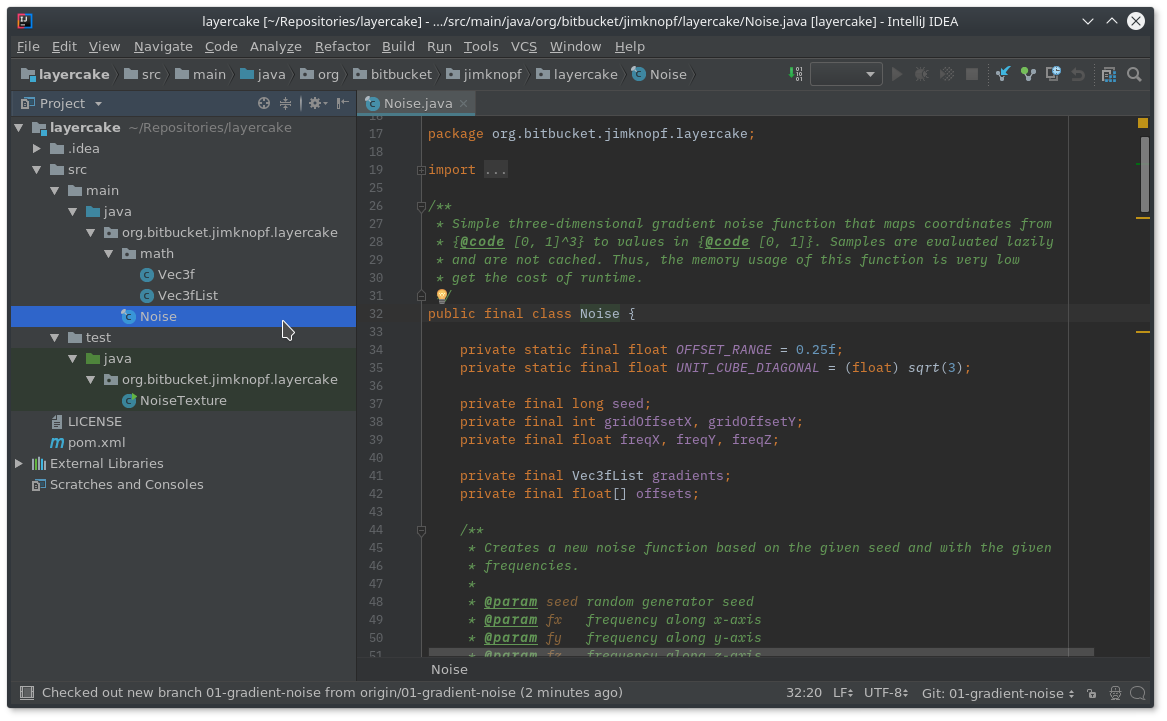Select NoiseTexture in project tree
1167x721 pixels.
(x=175, y=400)
